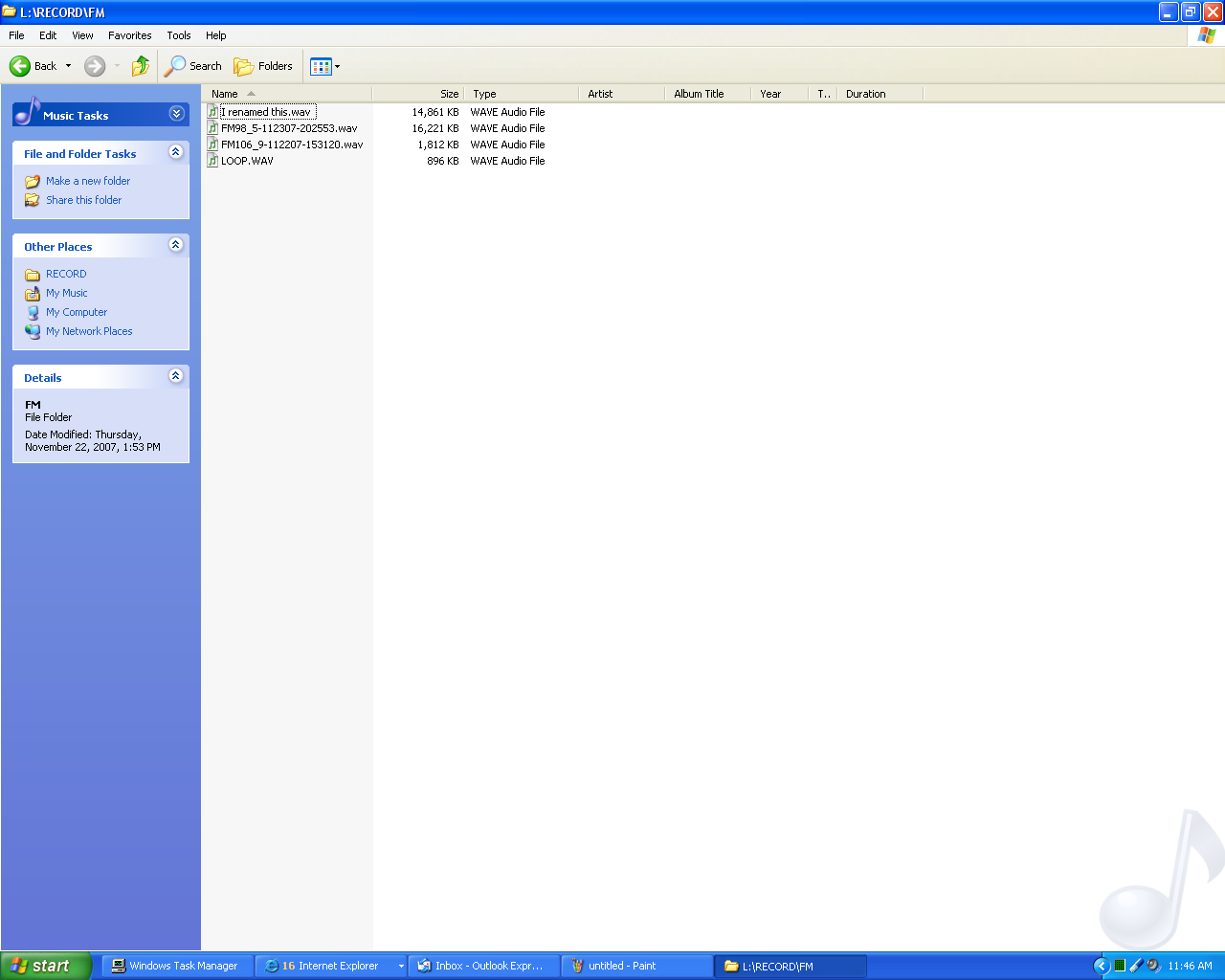Open the Favorites menu
The height and width of the screenshot is (980, 1225).
tap(129, 35)
